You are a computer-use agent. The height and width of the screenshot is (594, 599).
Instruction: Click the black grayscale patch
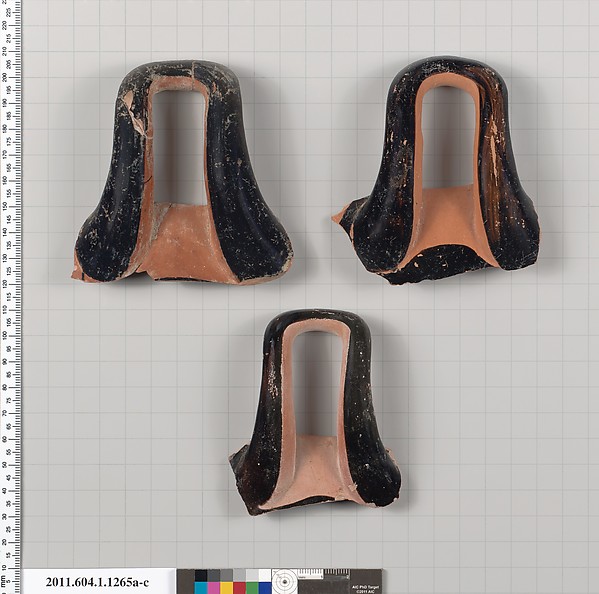(201, 575)
